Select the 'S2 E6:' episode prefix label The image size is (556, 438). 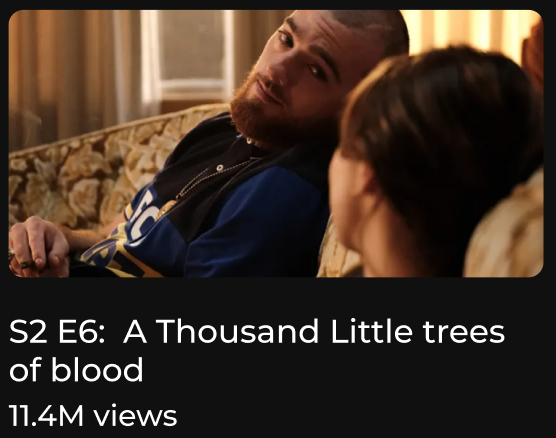click(x=57, y=331)
